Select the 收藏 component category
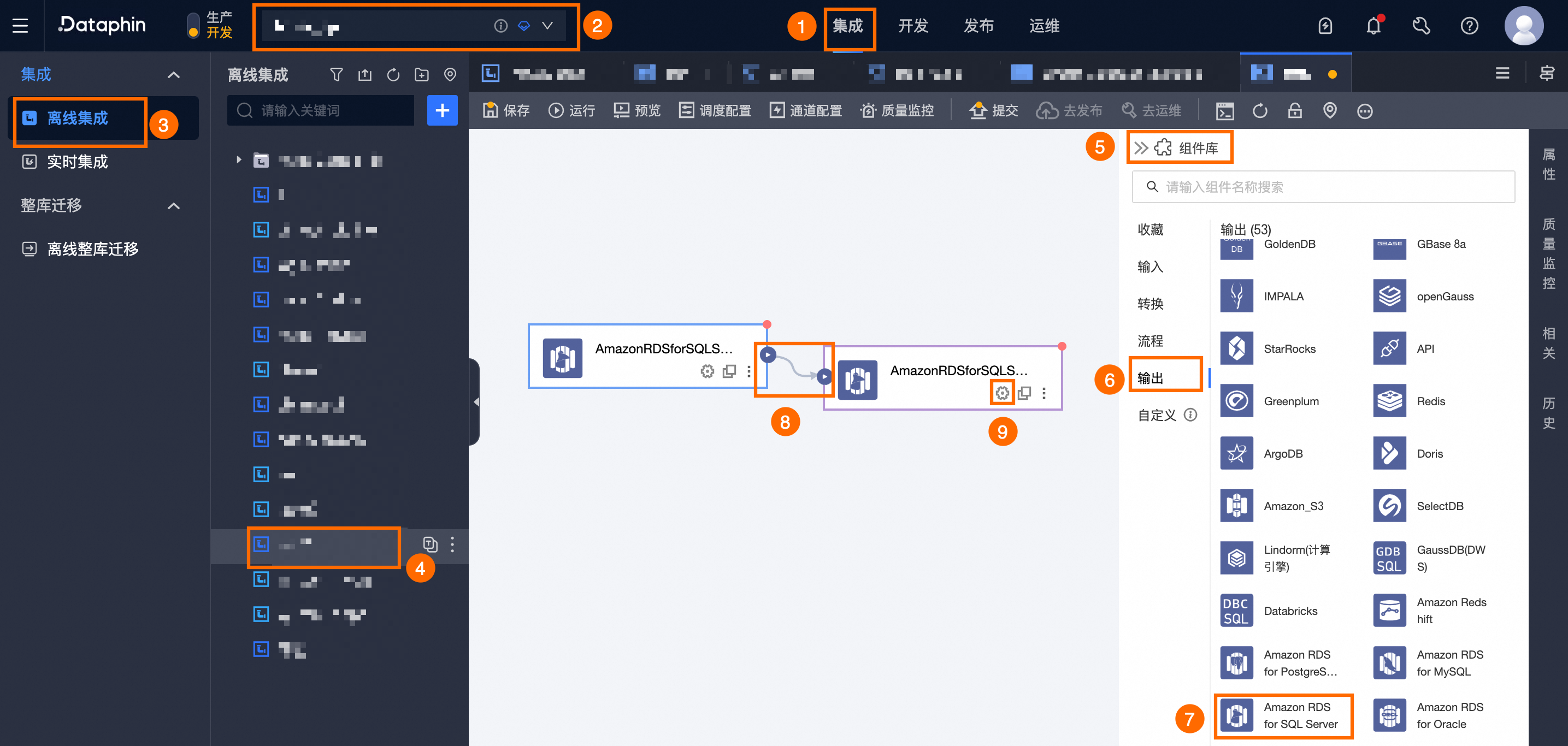 point(1151,229)
